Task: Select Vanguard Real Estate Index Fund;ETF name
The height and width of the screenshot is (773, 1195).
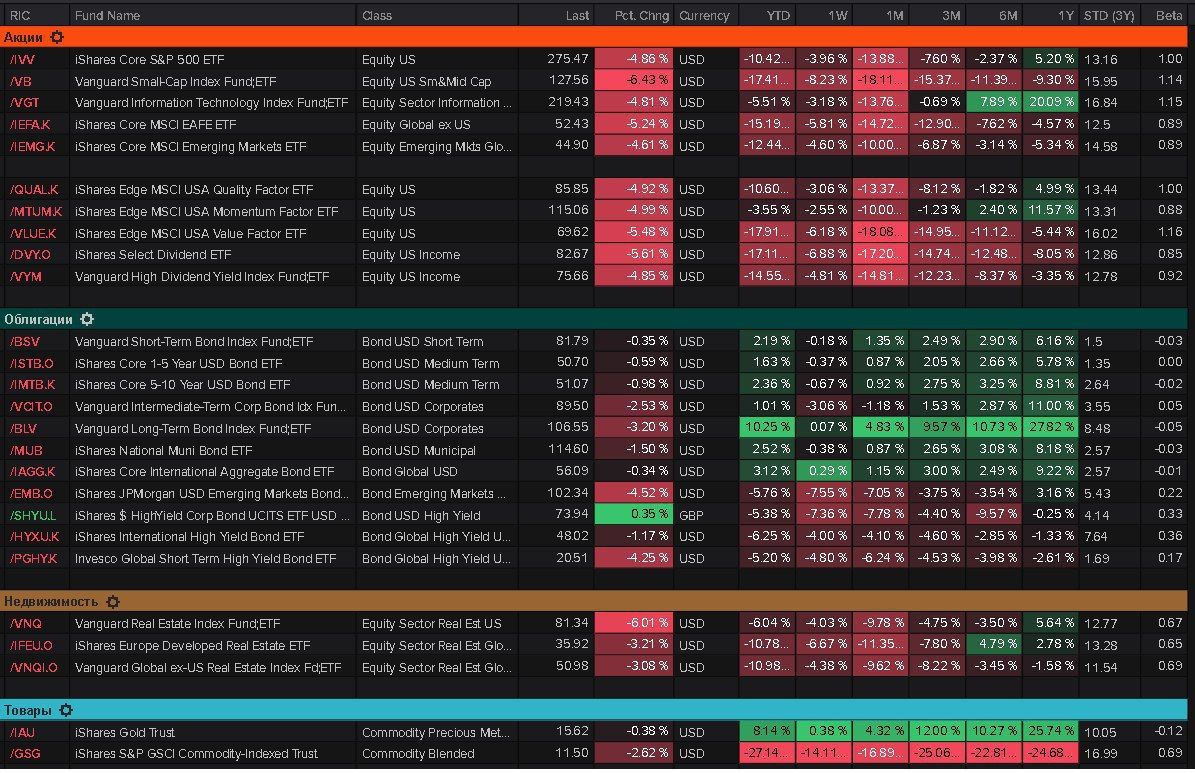Action: click(178, 624)
